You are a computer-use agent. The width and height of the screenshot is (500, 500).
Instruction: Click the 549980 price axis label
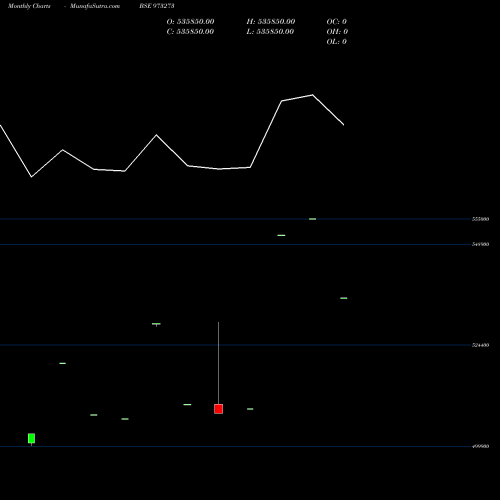tap(481, 244)
